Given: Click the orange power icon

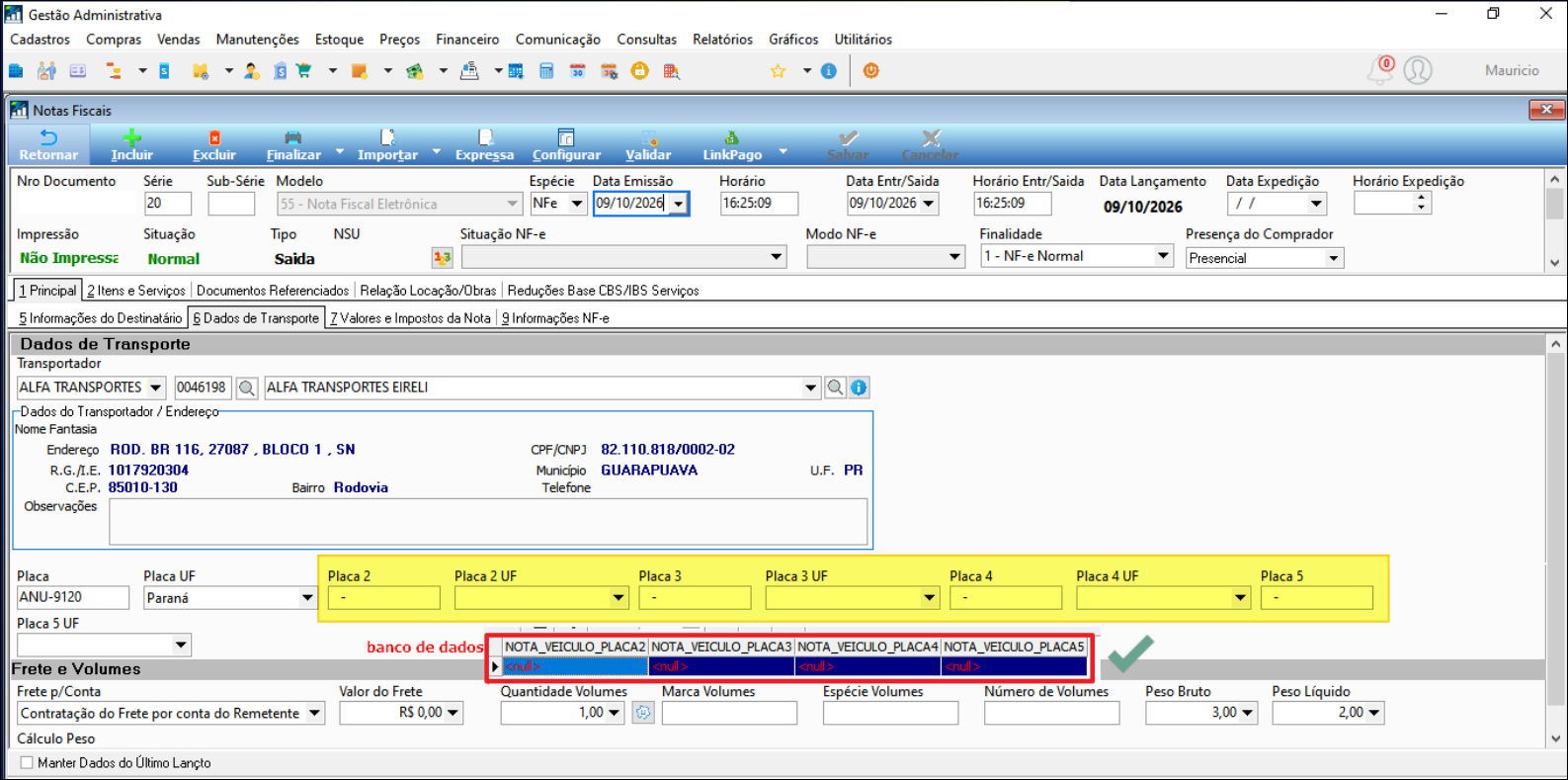Looking at the screenshot, I should click(870, 71).
